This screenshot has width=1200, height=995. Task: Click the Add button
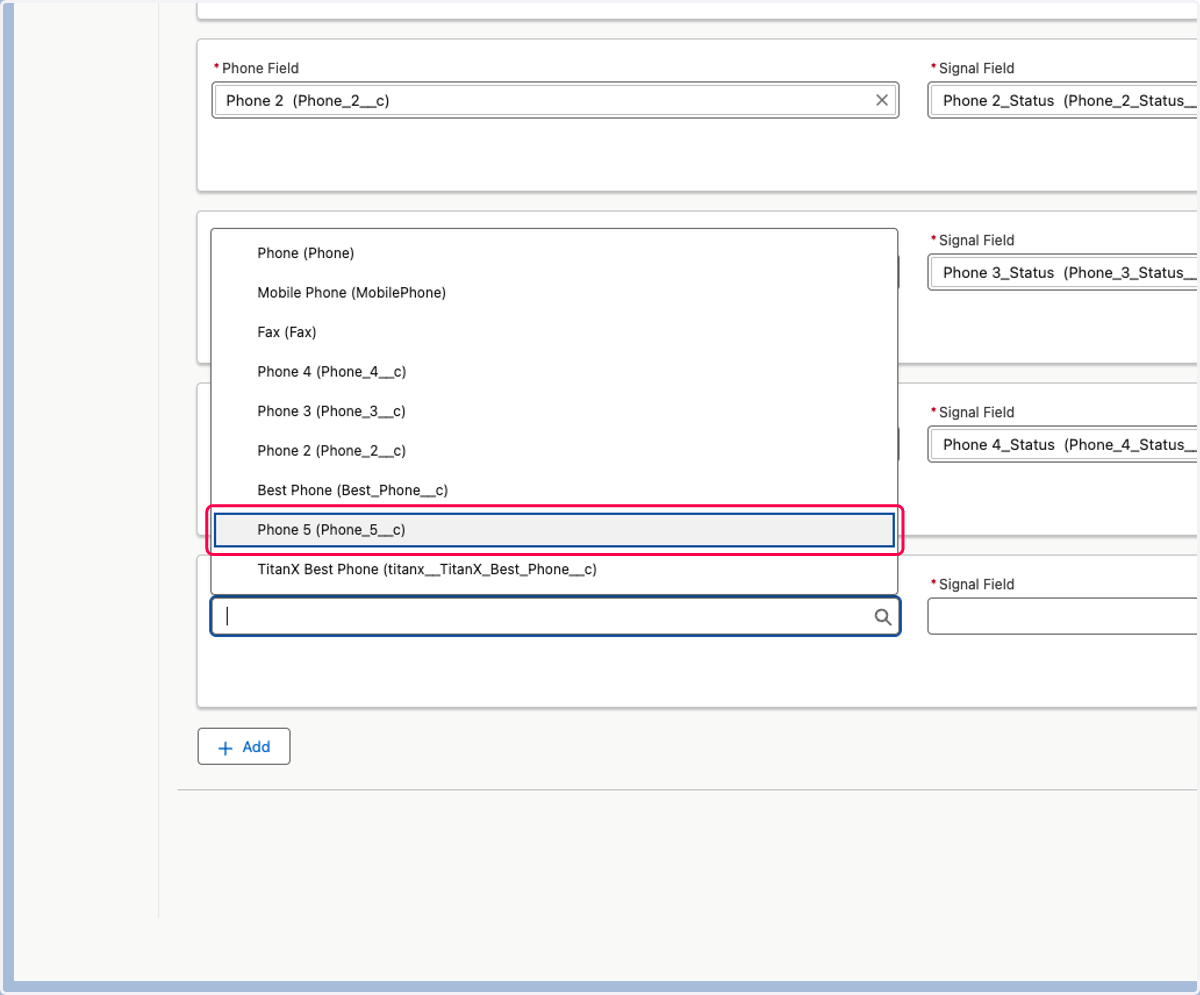pos(244,747)
